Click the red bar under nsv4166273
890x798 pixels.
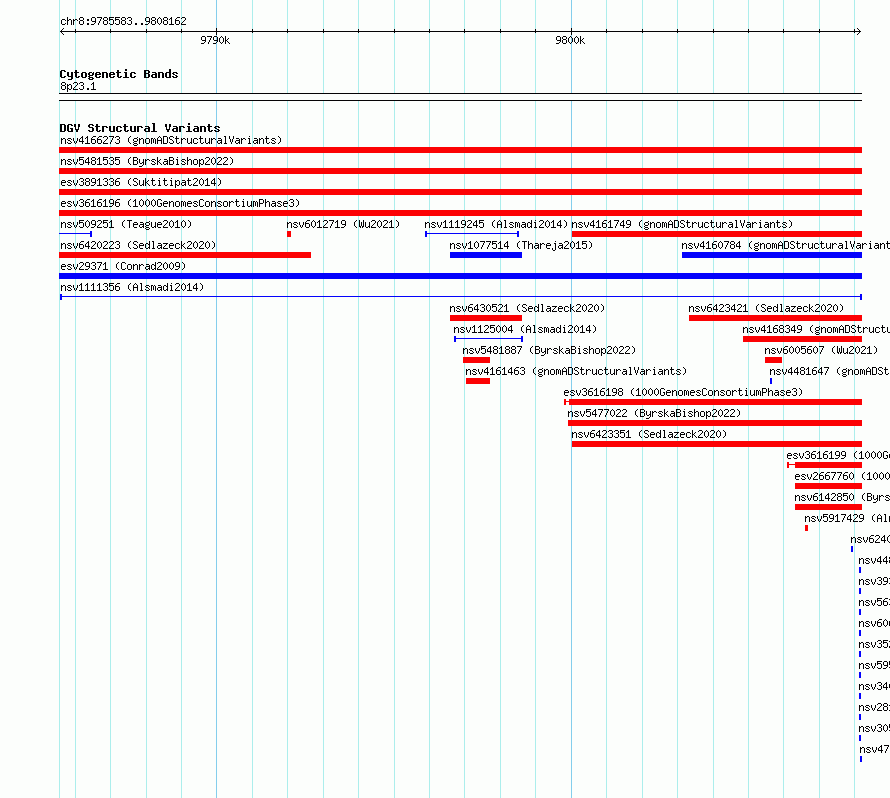460,150
